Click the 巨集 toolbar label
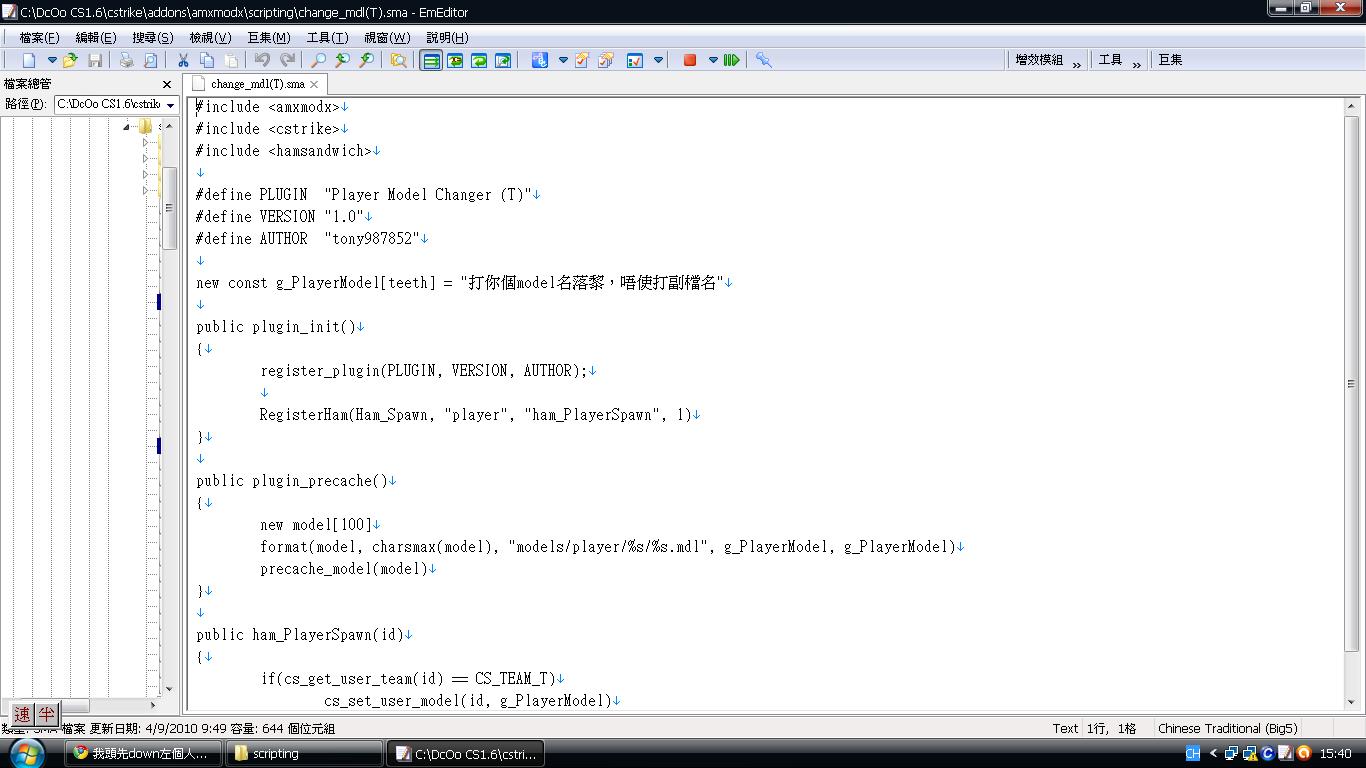This screenshot has height=768, width=1366. [x=1170, y=60]
